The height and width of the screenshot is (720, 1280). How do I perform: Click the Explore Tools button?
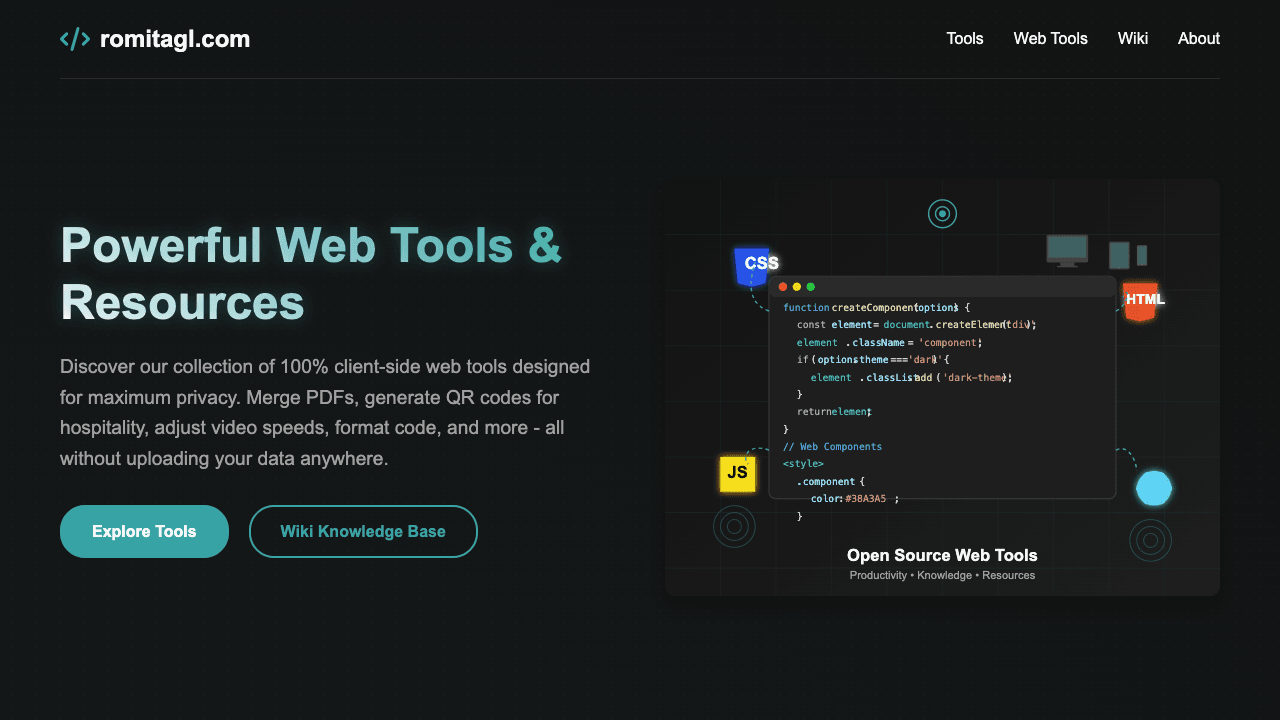point(144,531)
